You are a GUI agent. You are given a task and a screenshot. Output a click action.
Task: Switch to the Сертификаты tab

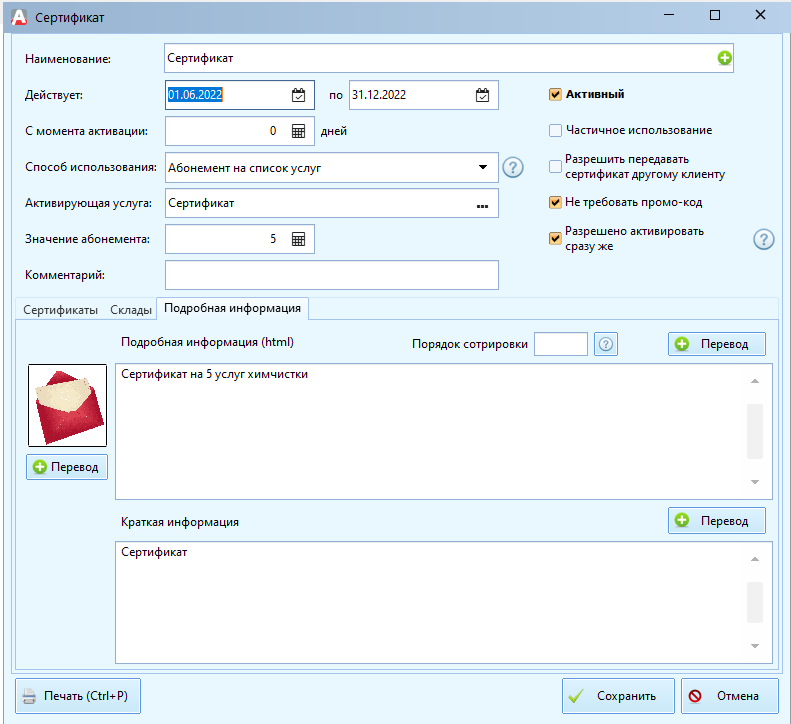(x=61, y=310)
